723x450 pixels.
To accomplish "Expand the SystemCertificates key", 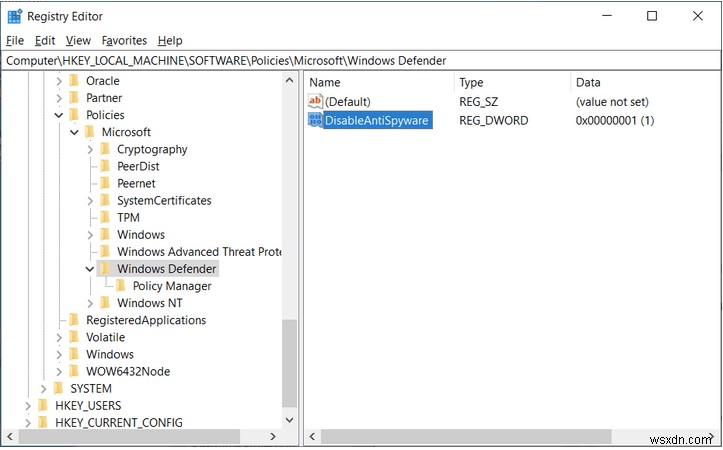I will coord(90,201).
